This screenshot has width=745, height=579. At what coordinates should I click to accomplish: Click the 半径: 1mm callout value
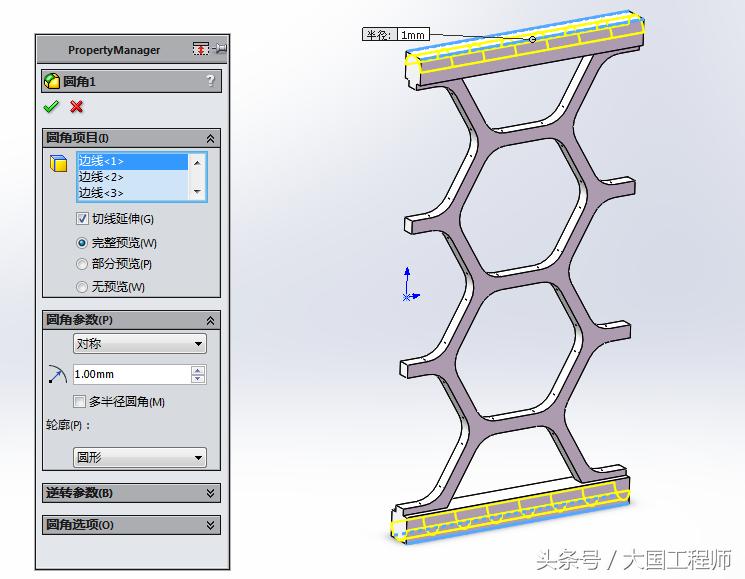point(412,35)
